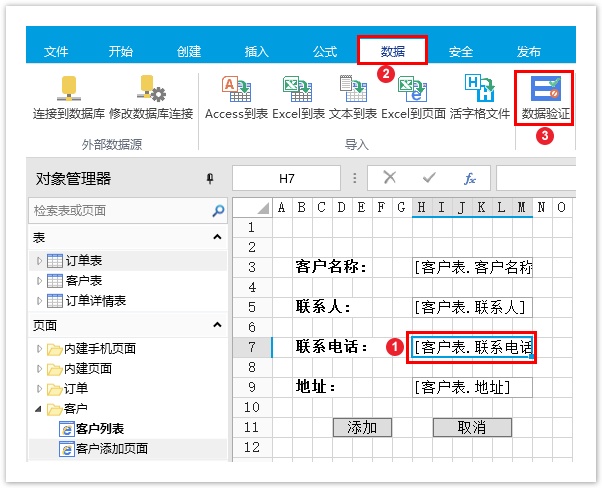Collapse the 表 section
This screenshot has width=602, height=488.
click(x=217, y=237)
